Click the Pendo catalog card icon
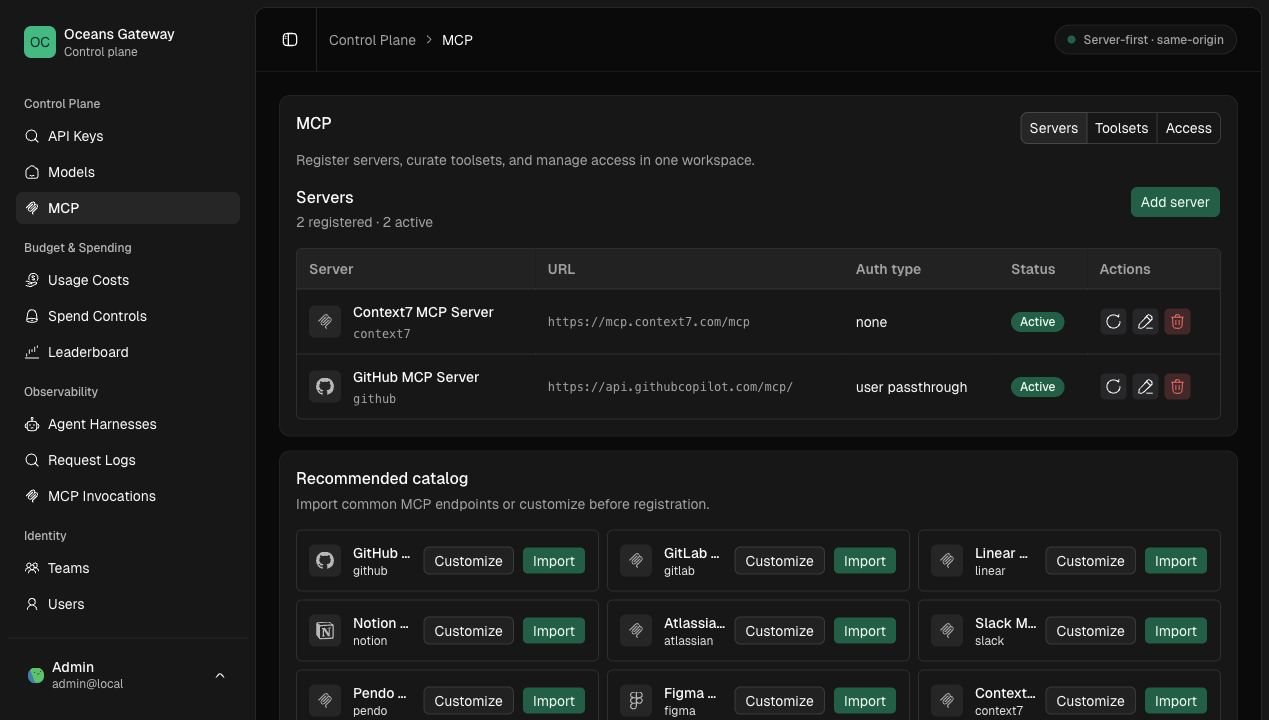1269x720 pixels. pyautogui.click(x=325, y=701)
